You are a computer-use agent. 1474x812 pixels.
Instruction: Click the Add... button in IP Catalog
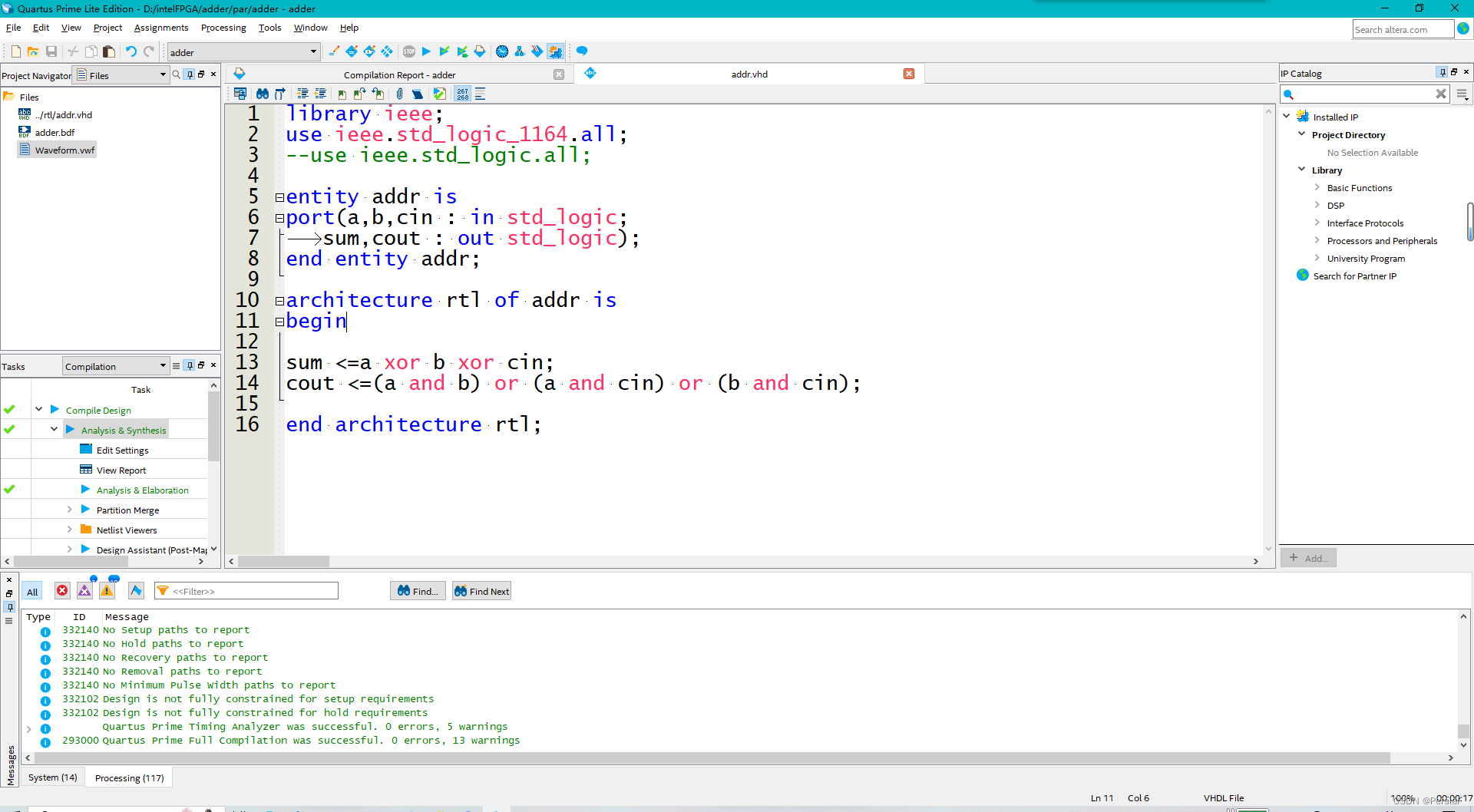(1309, 558)
